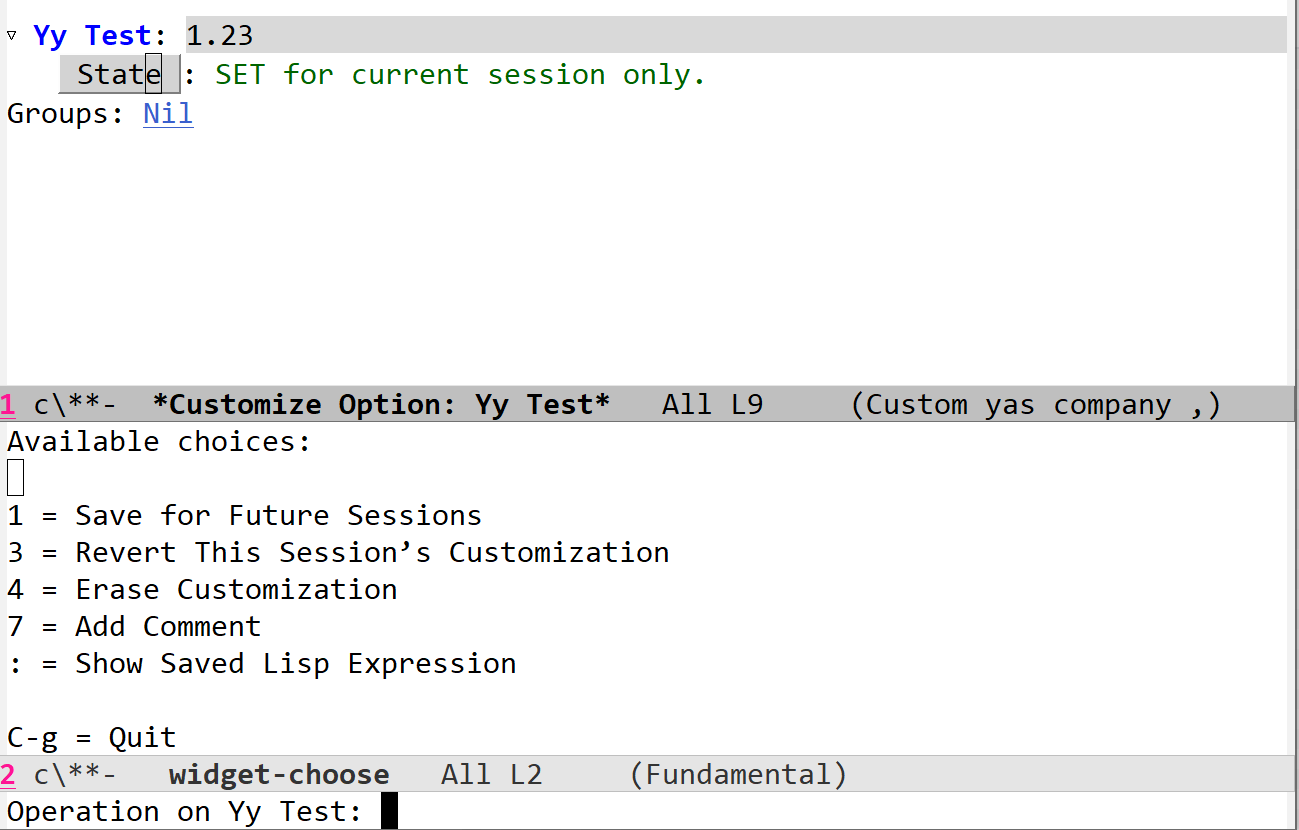Click the widget-choose buffer name in mode line
Image resolution: width=1299 pixels, height=830 pixels.
click(279, 775)
